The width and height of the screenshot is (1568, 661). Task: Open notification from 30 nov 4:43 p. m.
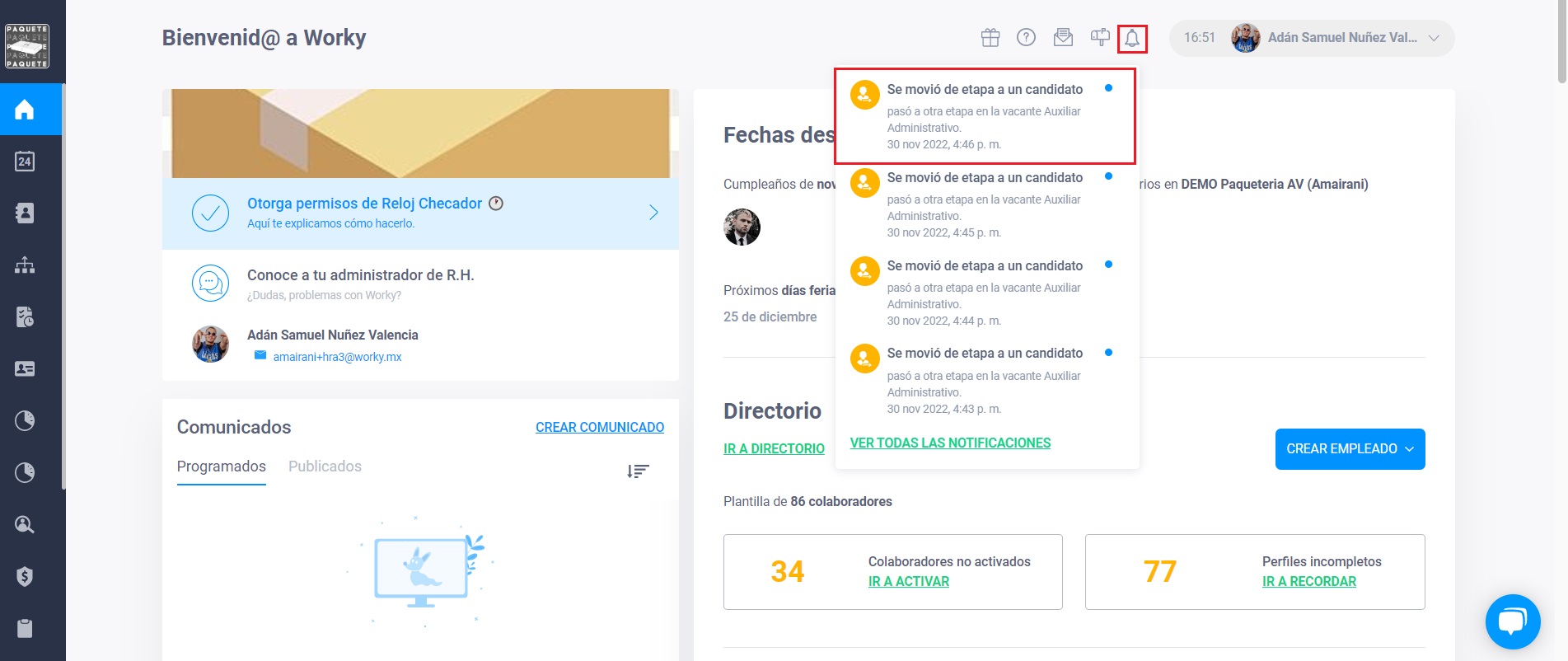pyautogui.click(x=985, y=381)
